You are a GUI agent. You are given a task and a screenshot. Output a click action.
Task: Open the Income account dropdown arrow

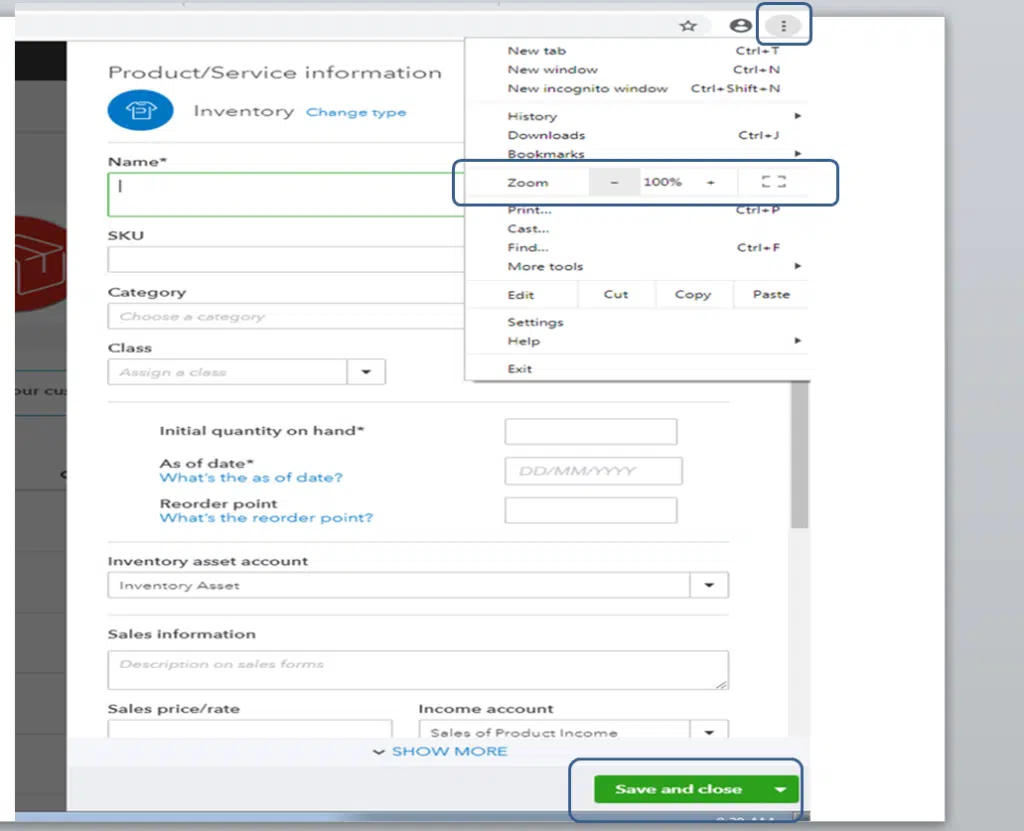click(x=709, y=732)
